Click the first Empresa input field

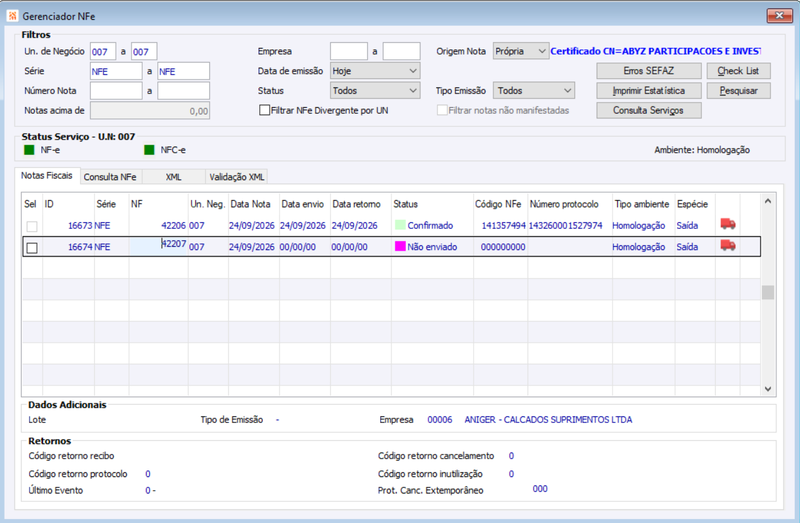pos(348,52)
